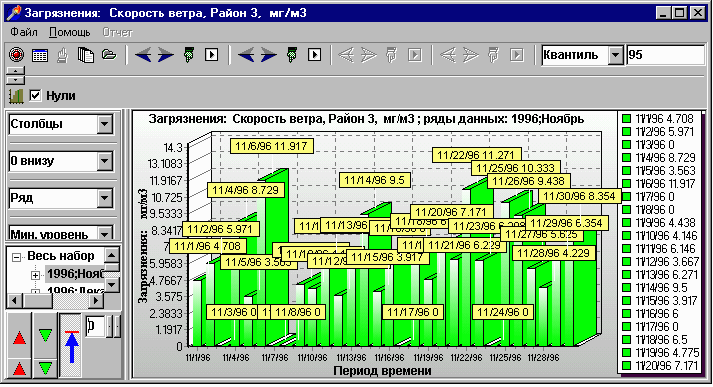Click the first blue left arrow
The height and width of the screenshot is (387, 713).
pyautogui.click(x=143, y=55)
